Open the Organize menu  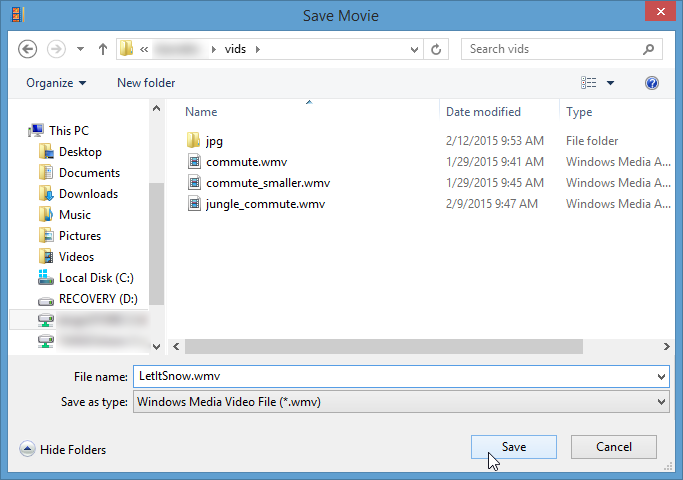56,83
